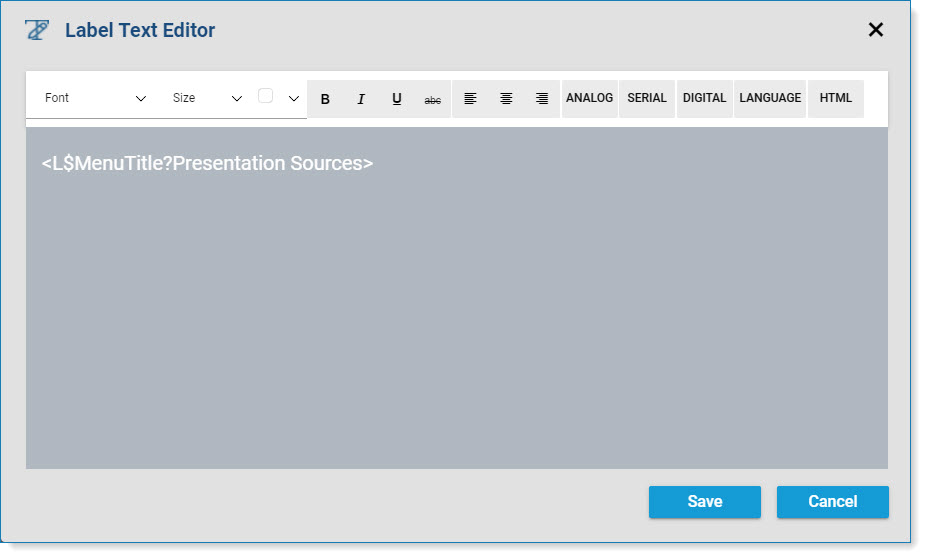Align text left
The width and height of the screenshot is (926, 558).
click(x=470, y=99)
